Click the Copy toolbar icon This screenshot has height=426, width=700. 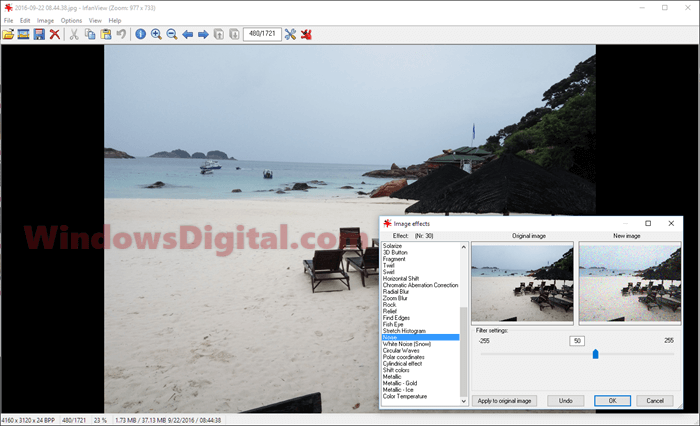pos(90,34)
